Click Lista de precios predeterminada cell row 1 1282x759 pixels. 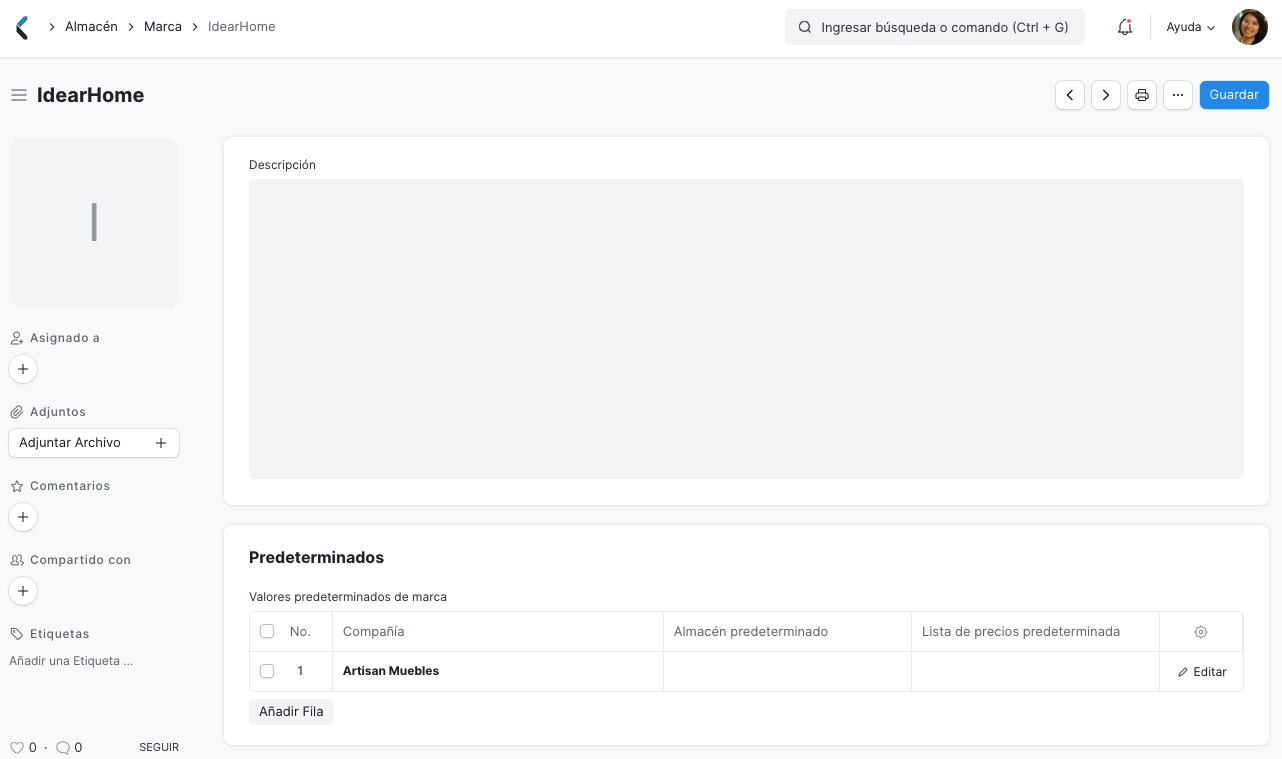1036,671
